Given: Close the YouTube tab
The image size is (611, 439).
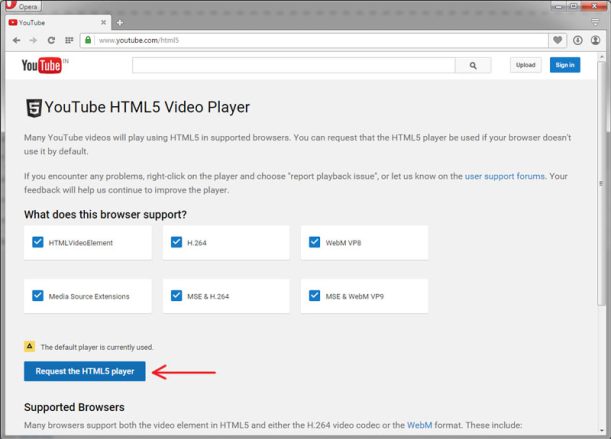Looking at the screenshot, I should point(103,22).
